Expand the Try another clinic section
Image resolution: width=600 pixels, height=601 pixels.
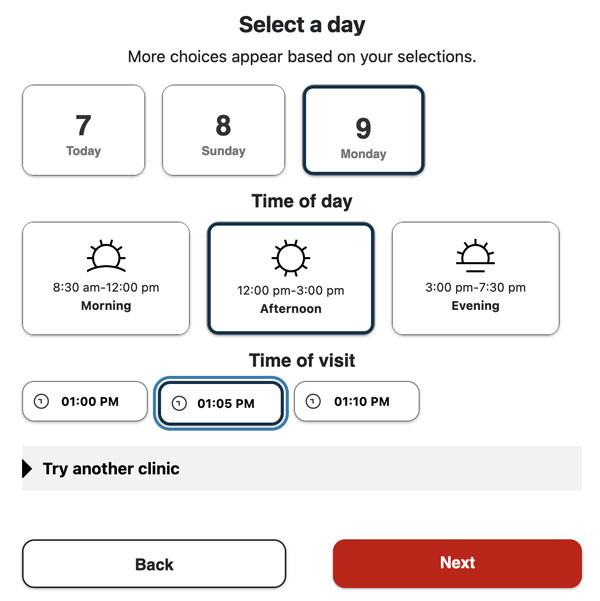tap(302, 468)
